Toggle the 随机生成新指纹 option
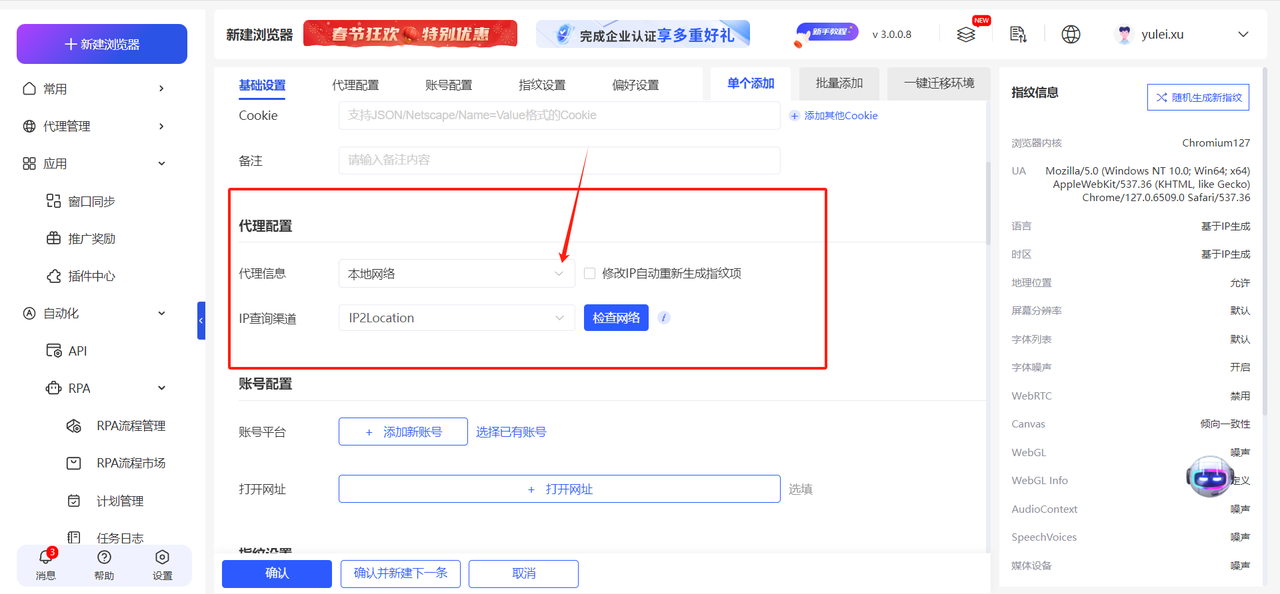This screenshot has height=594, width=1280. 1197,96
